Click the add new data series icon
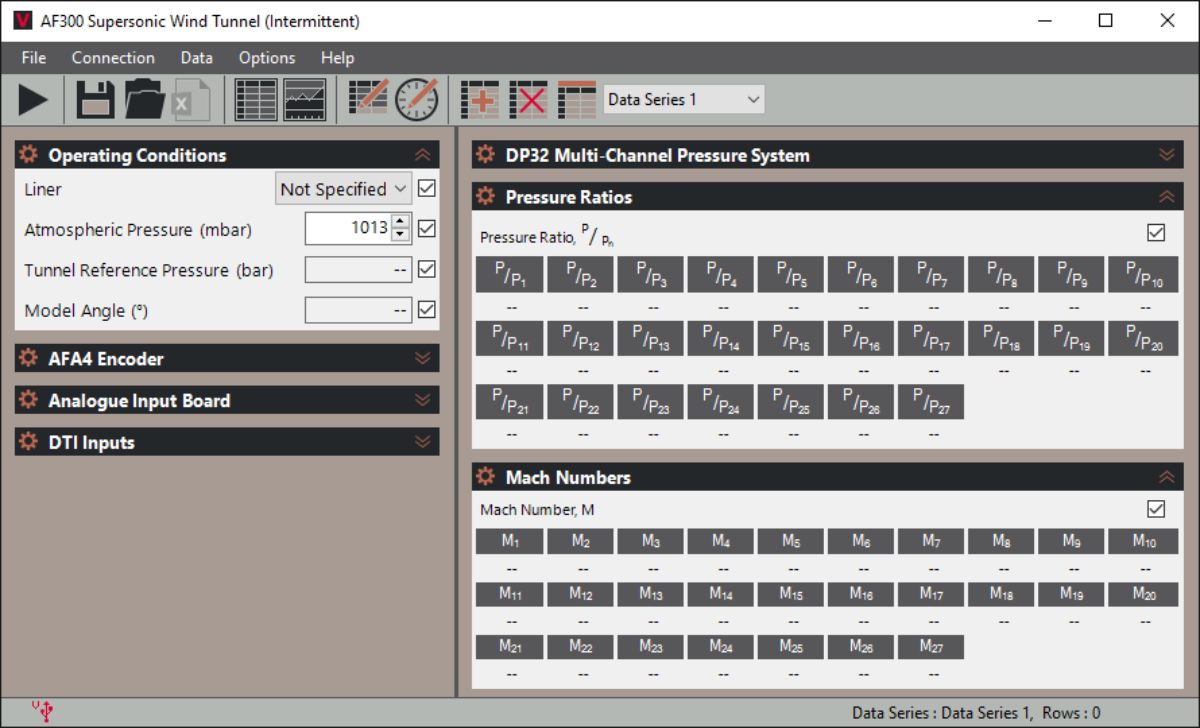Viewport: 1200px width, 728px height. [x=479, y=100]
